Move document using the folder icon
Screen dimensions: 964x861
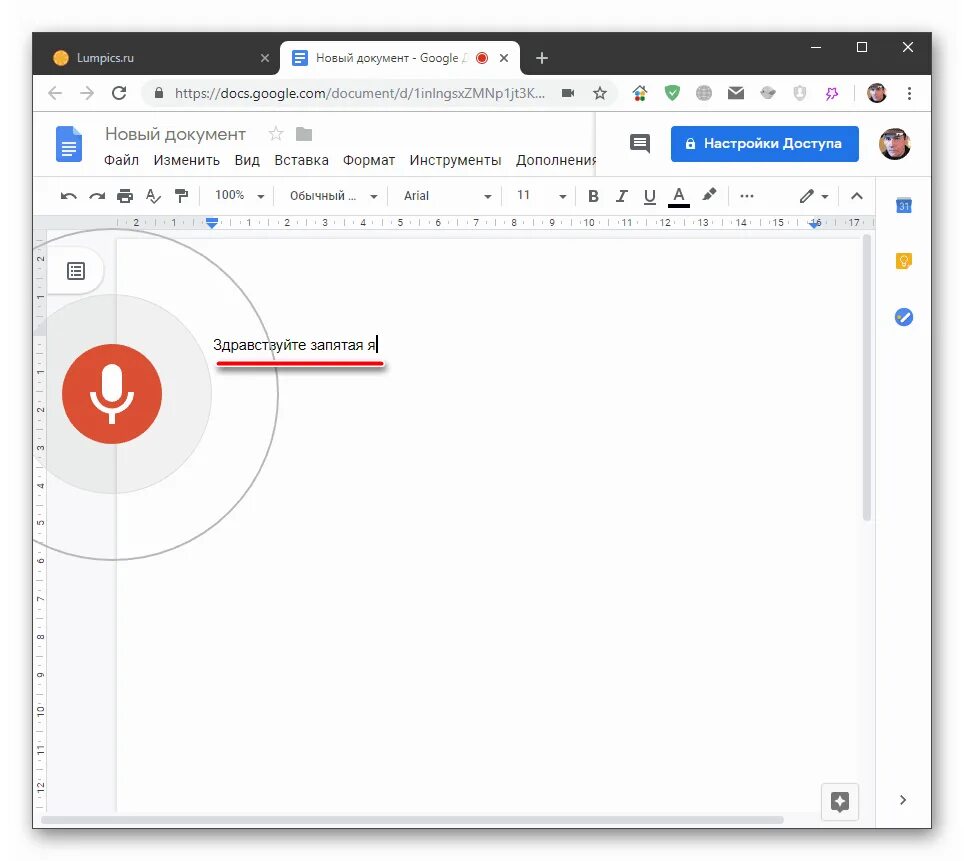coord(304,134)
